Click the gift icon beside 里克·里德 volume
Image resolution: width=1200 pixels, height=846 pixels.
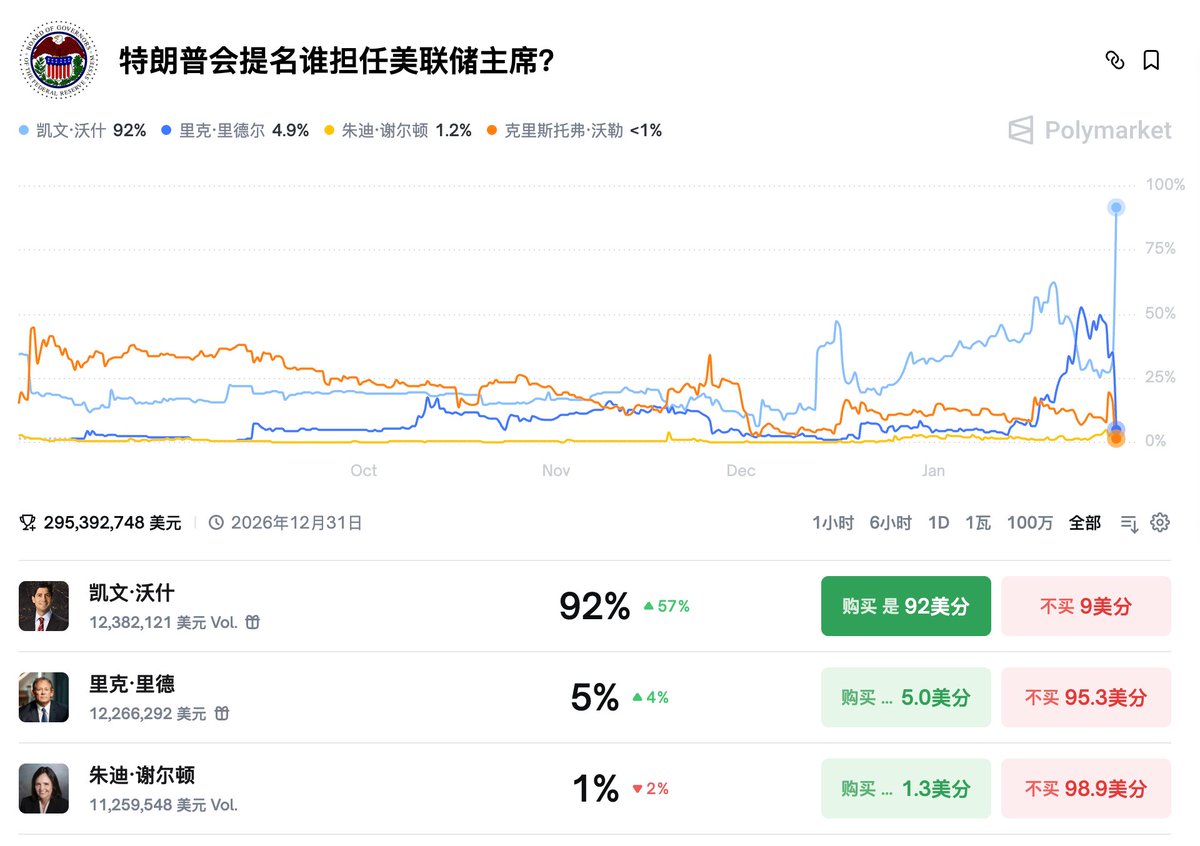[x=222, y=713]
